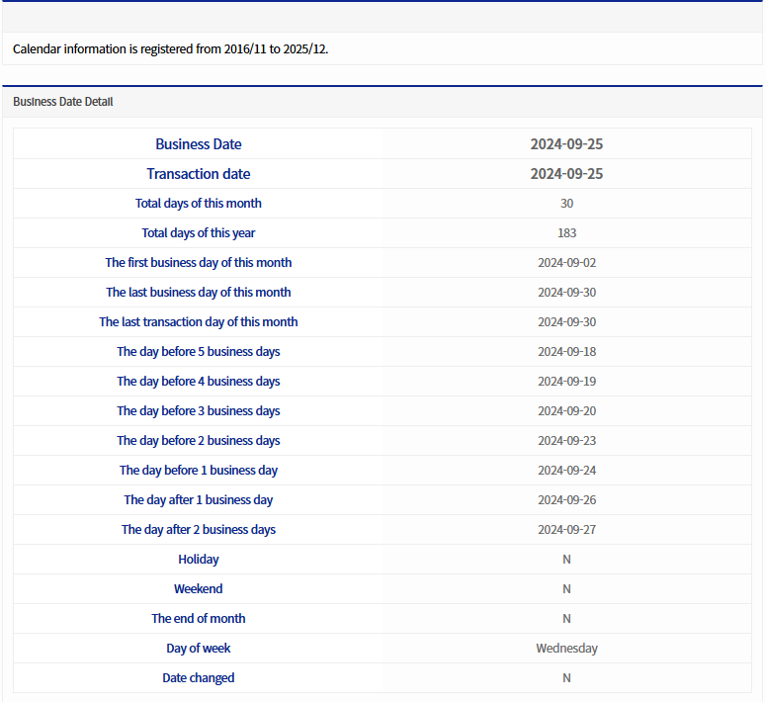Click the day after 2 business days value 2024-09-27
Screen dimensions: 766x702
tap(566, 530)
